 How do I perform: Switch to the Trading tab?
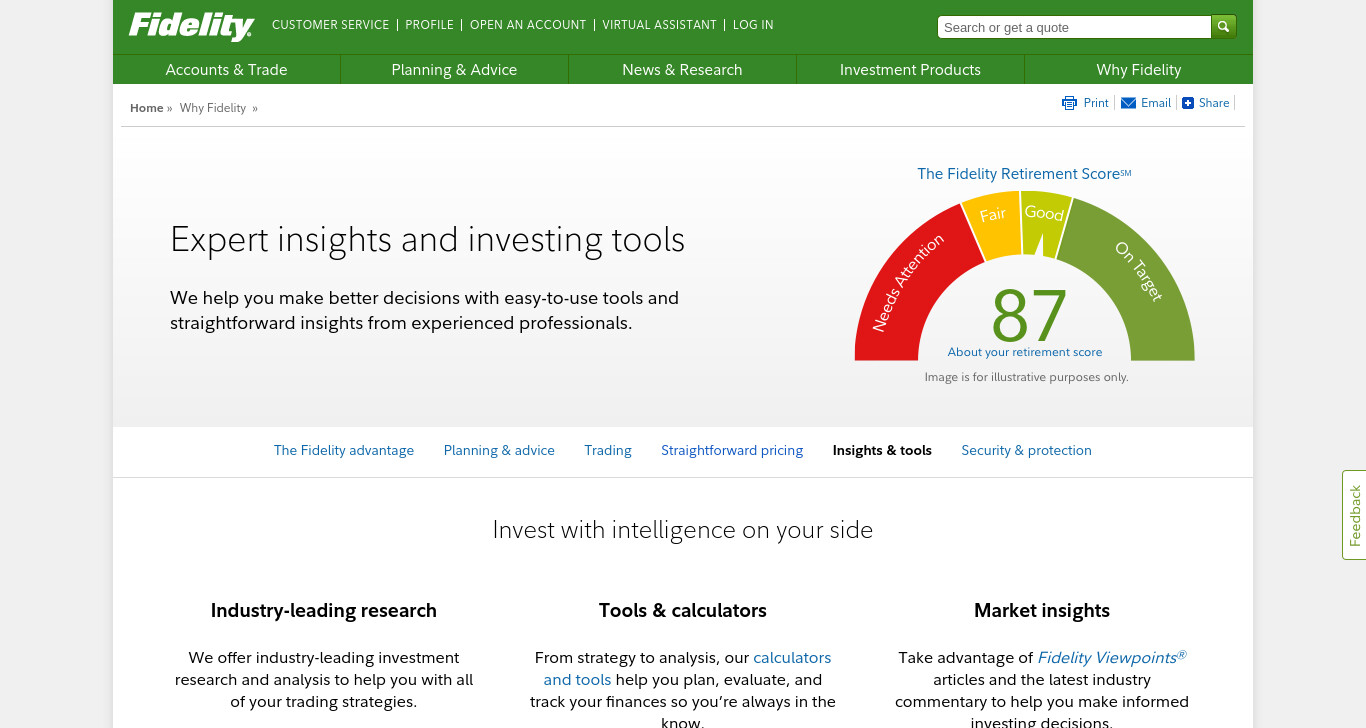pos(608,451)
